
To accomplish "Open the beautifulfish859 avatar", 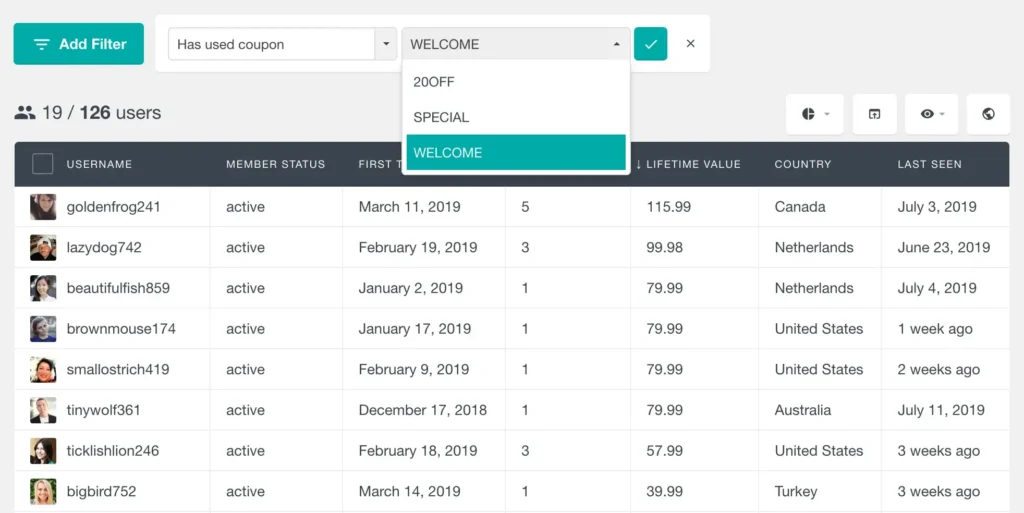I will pos(43,288).
